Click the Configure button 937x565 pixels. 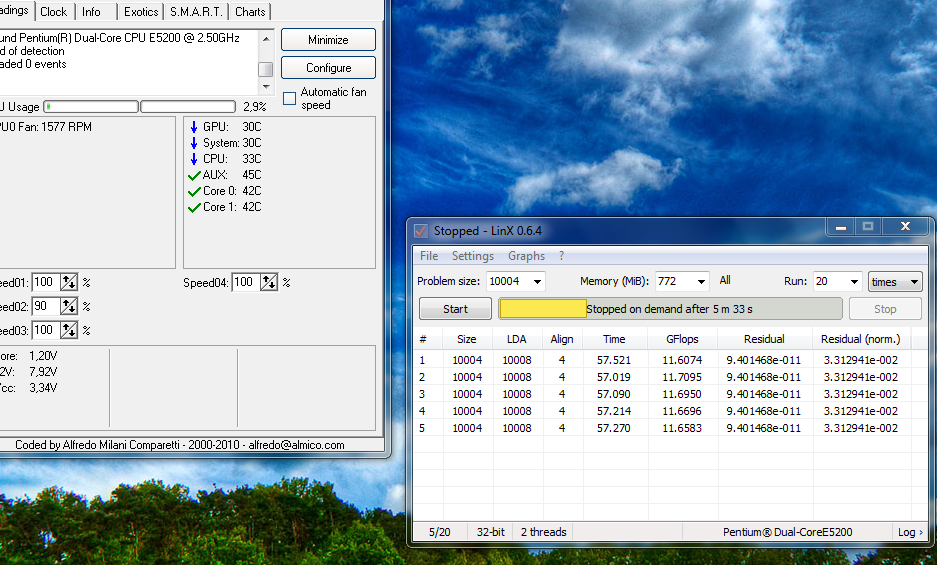tap(328, 68)
